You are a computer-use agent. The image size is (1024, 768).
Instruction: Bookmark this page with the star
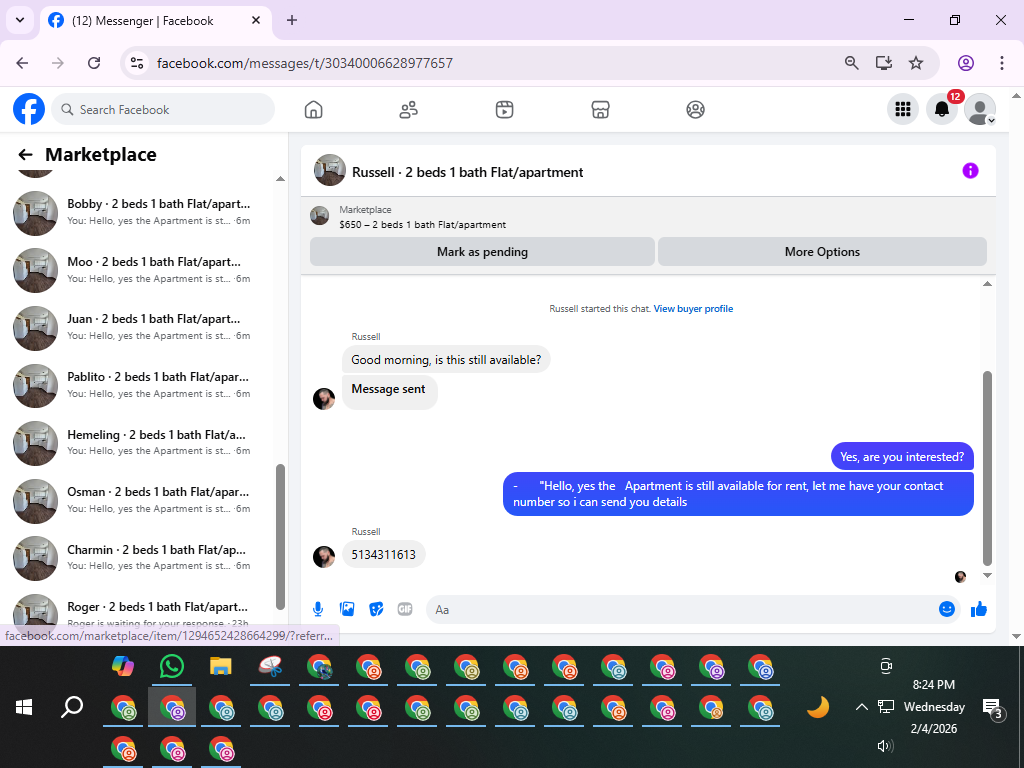(916, 63)
